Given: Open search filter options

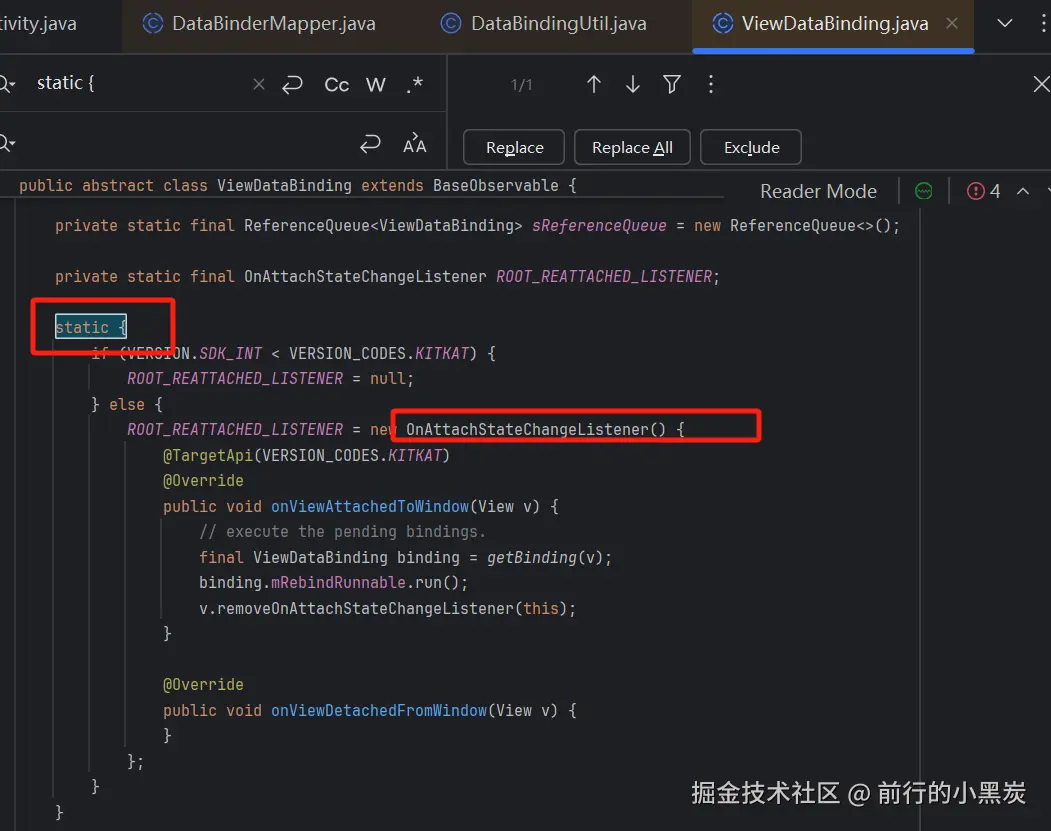Looking at the screenshot, I should click(x=672, y=84).
